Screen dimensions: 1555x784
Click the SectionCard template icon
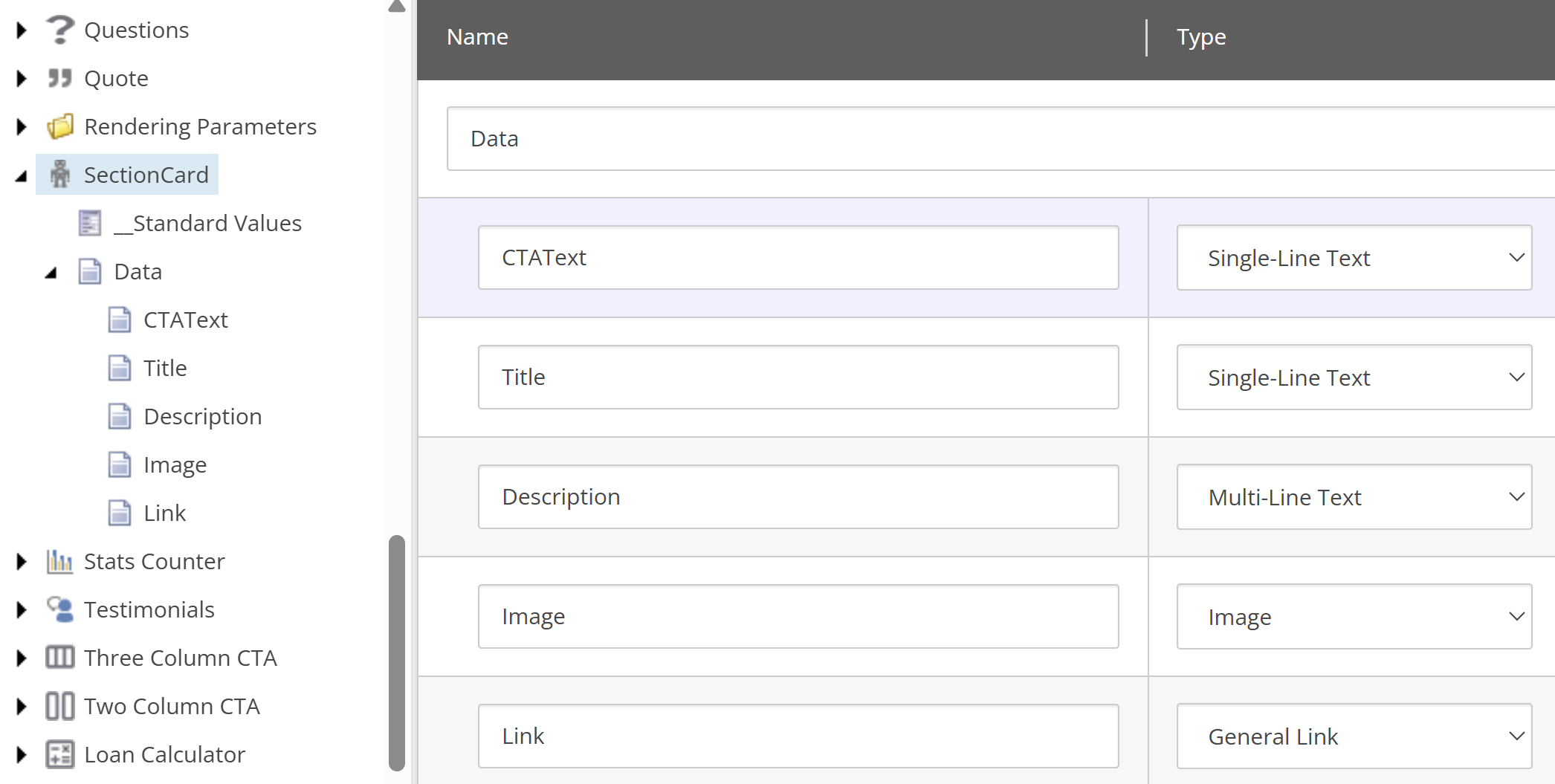(59, 174)
